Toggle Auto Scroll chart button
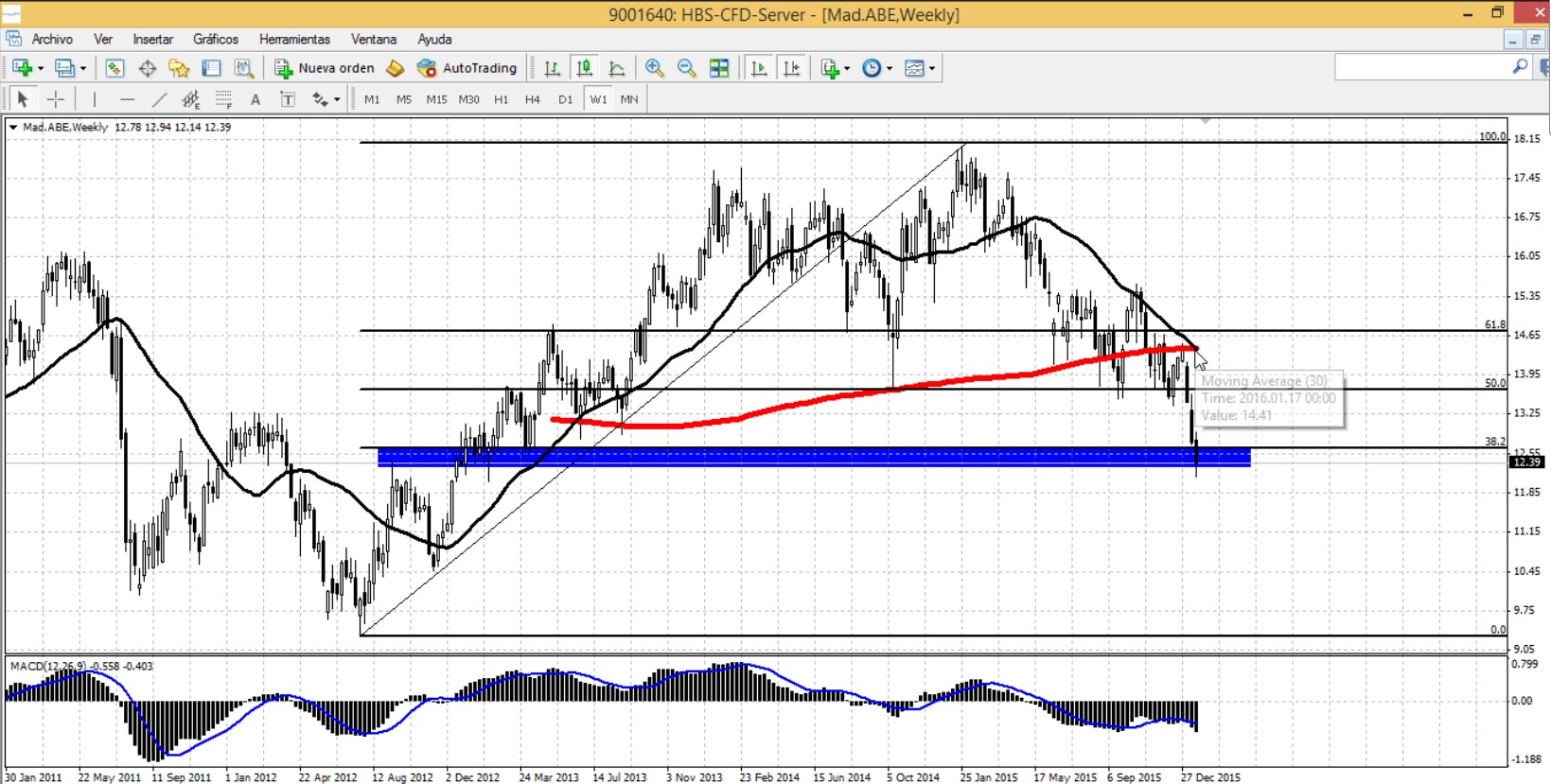Image resolution: width=1551 pixels, height=784 pixels. tap(758, 68)
